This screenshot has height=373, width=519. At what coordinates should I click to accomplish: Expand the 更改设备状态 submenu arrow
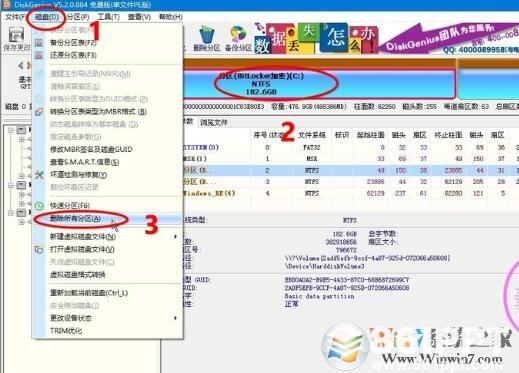point(175,318)
